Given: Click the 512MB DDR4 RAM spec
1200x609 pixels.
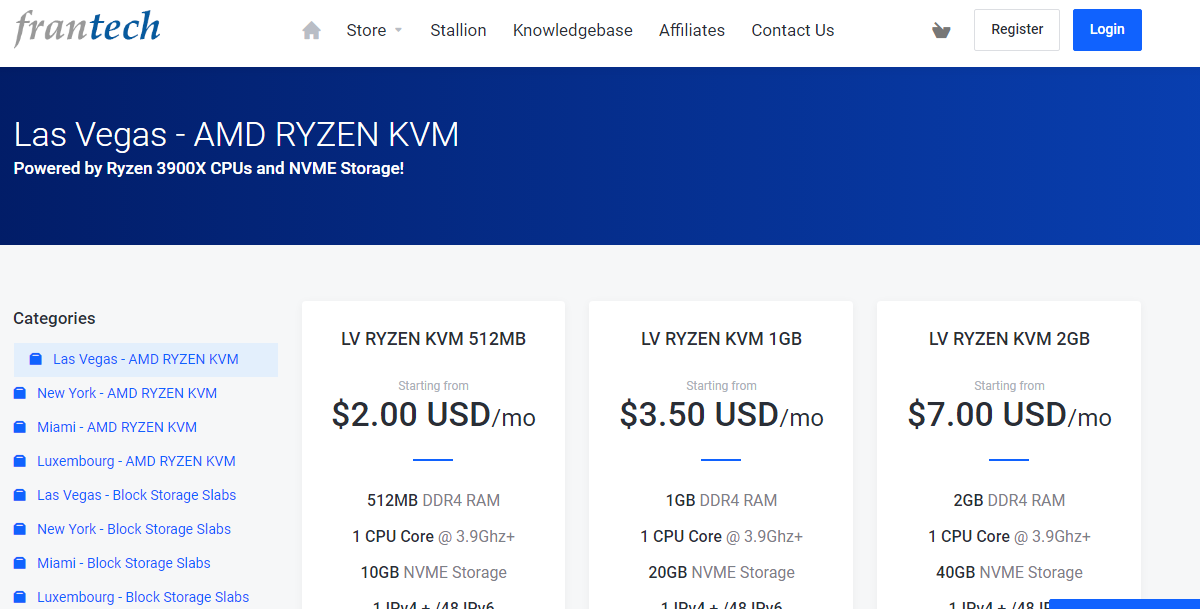Looking at the screenshot, I should pos(433,500).
